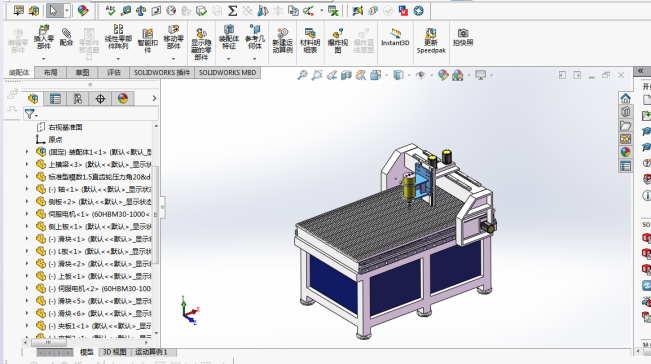This screenshot has height=364, width=651.
Task: Click the Bill of Materials (材料明细表) icon
Action: [310, 40]
